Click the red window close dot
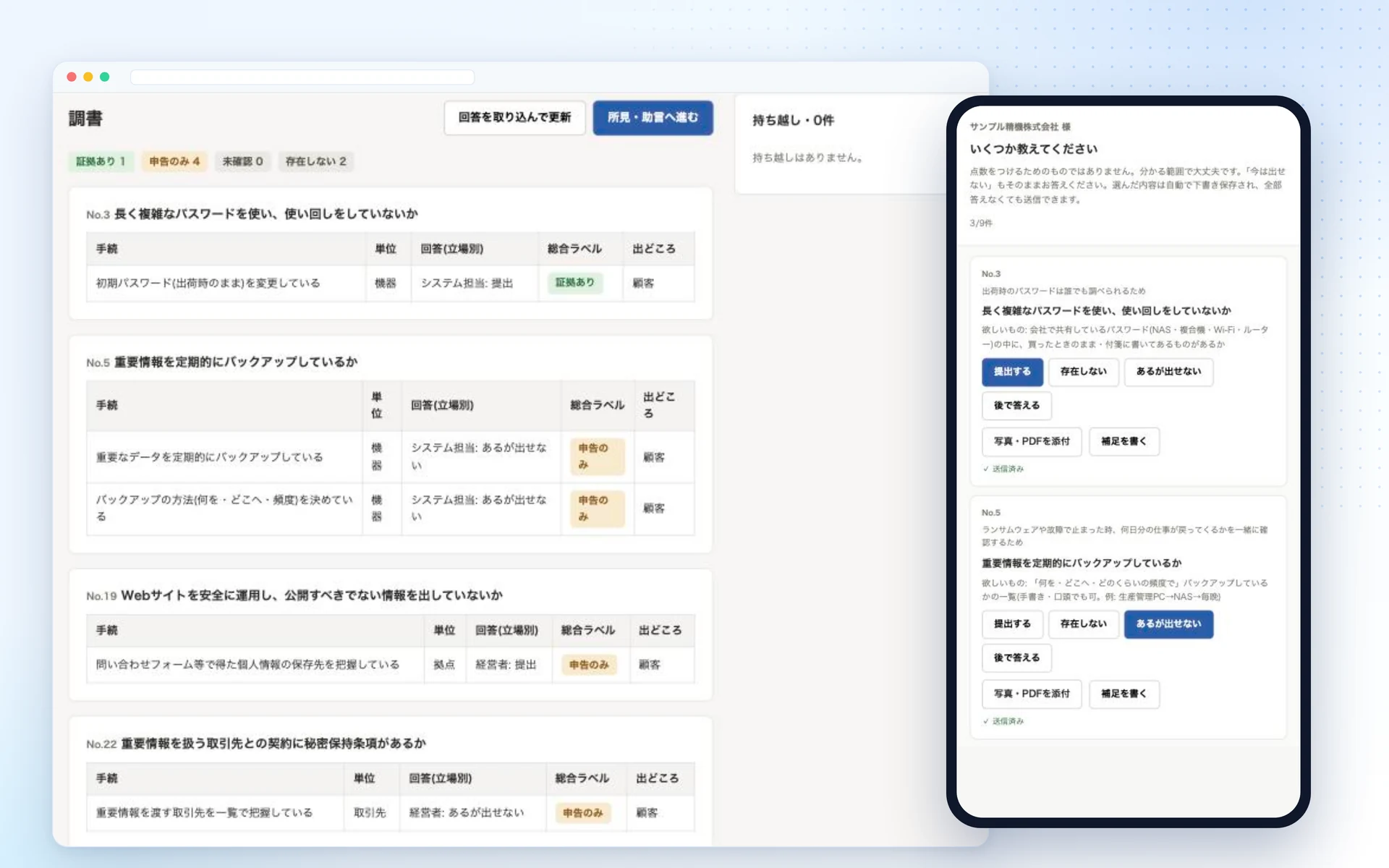1389x868 pixels. pyautogui.click(x=72, y=77)
